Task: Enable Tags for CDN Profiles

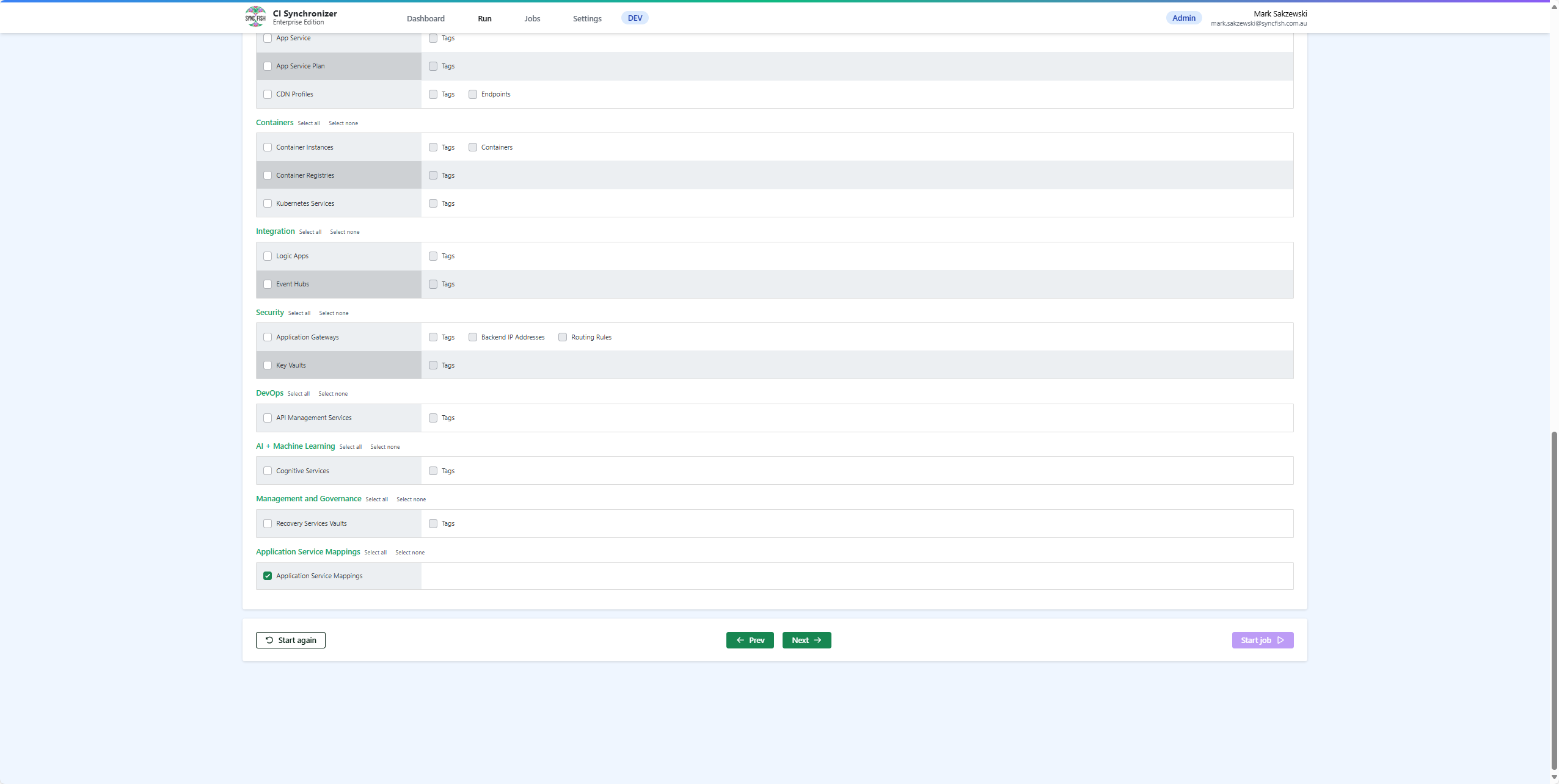Action: click(433, 95)
